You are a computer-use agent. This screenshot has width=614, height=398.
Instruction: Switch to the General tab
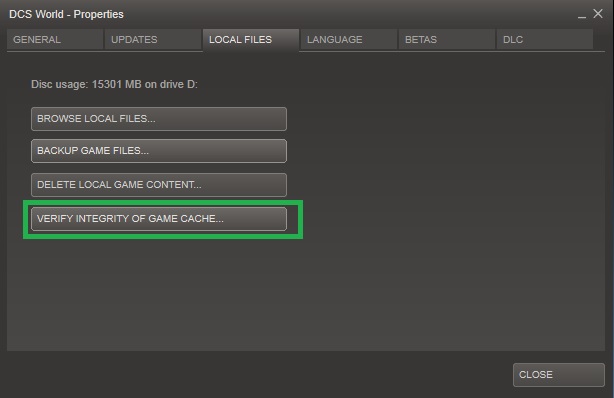[x=55, y=40]
